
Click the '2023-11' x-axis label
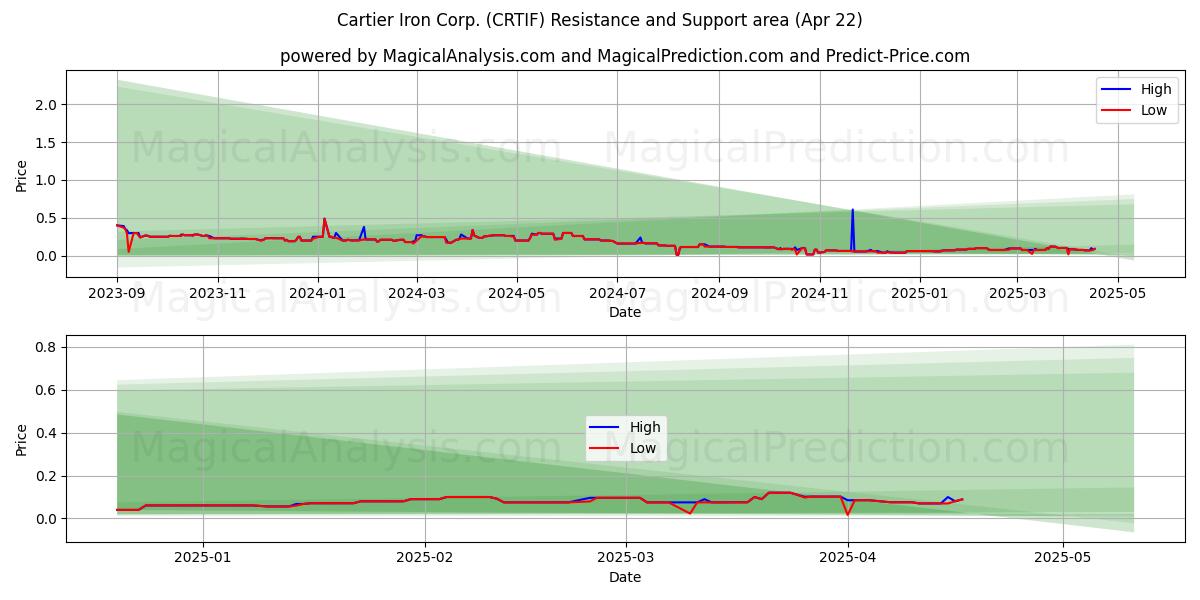pyautogui.click(x=218, y=294)
